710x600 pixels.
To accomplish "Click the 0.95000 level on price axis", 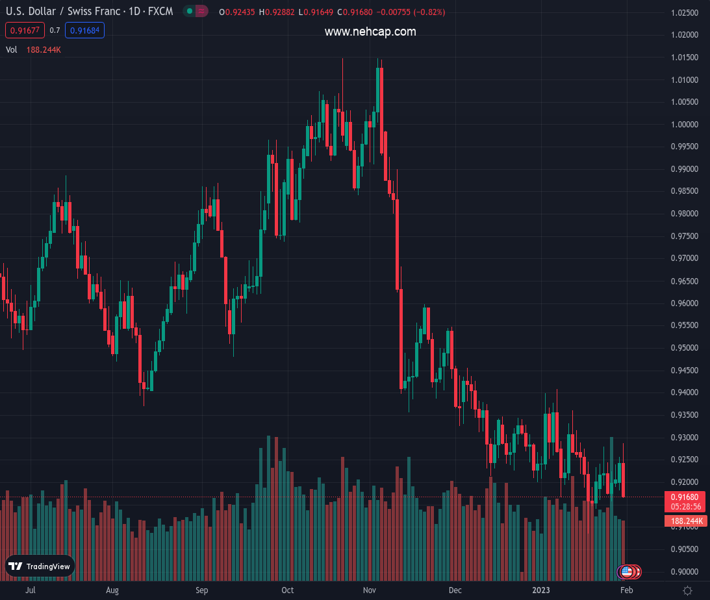I will tap(684, 348).
